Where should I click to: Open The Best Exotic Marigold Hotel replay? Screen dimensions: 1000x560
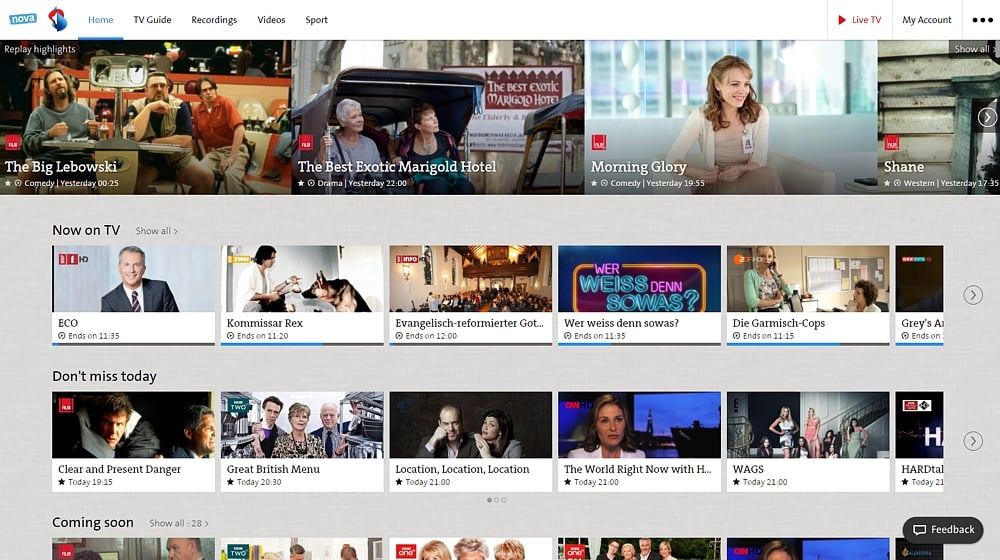point(438,117)
